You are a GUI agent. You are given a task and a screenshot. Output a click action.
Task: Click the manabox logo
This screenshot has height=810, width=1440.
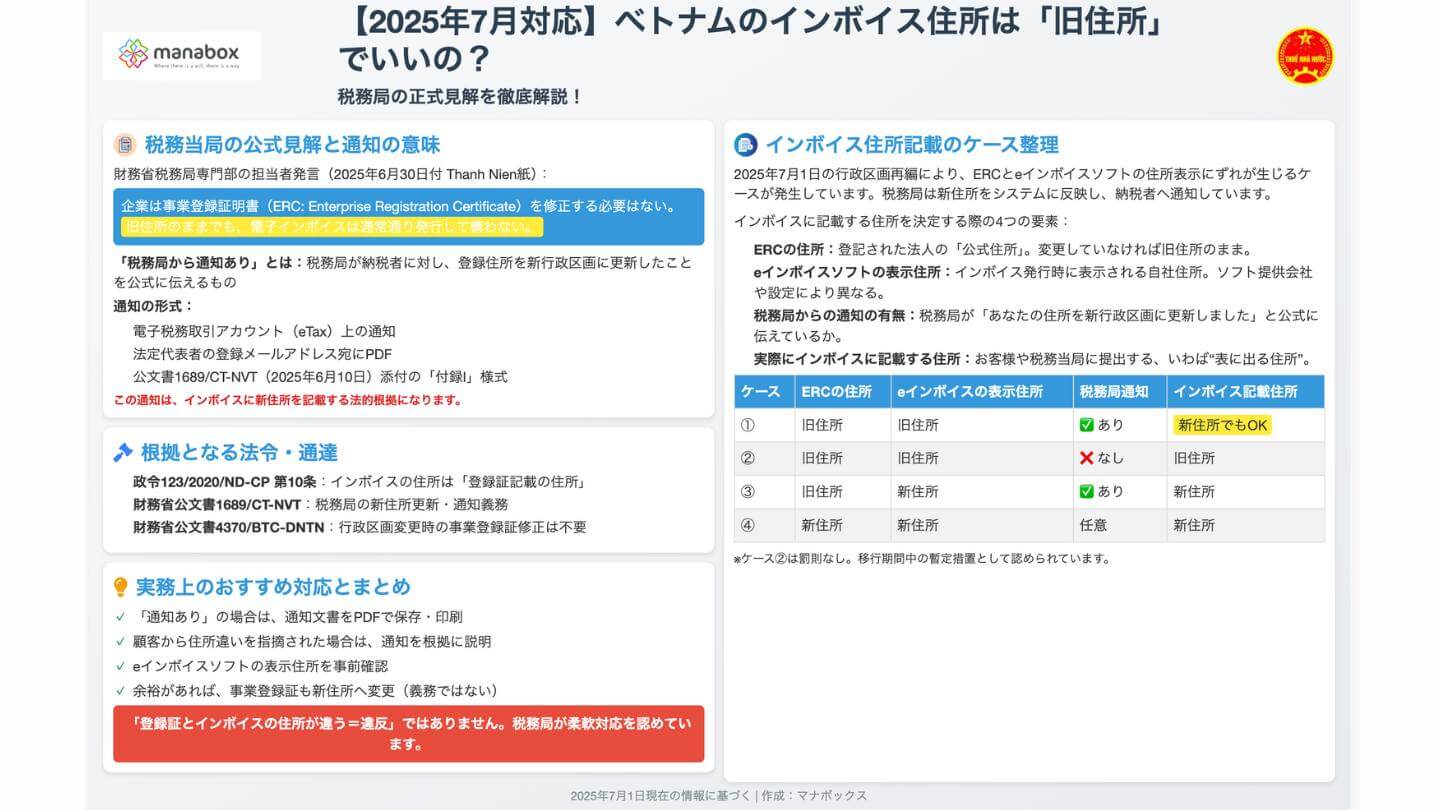point(182,54)
